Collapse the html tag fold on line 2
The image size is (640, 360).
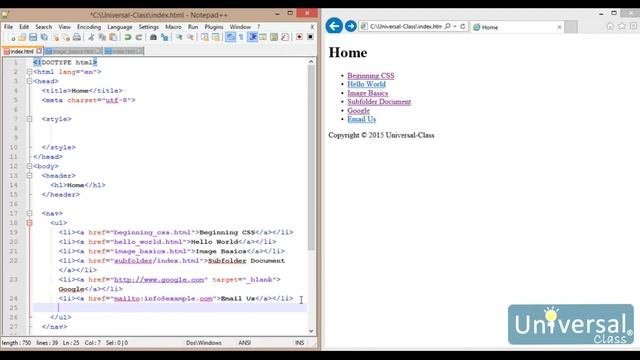pyautogui.click(x=29, y=72)
